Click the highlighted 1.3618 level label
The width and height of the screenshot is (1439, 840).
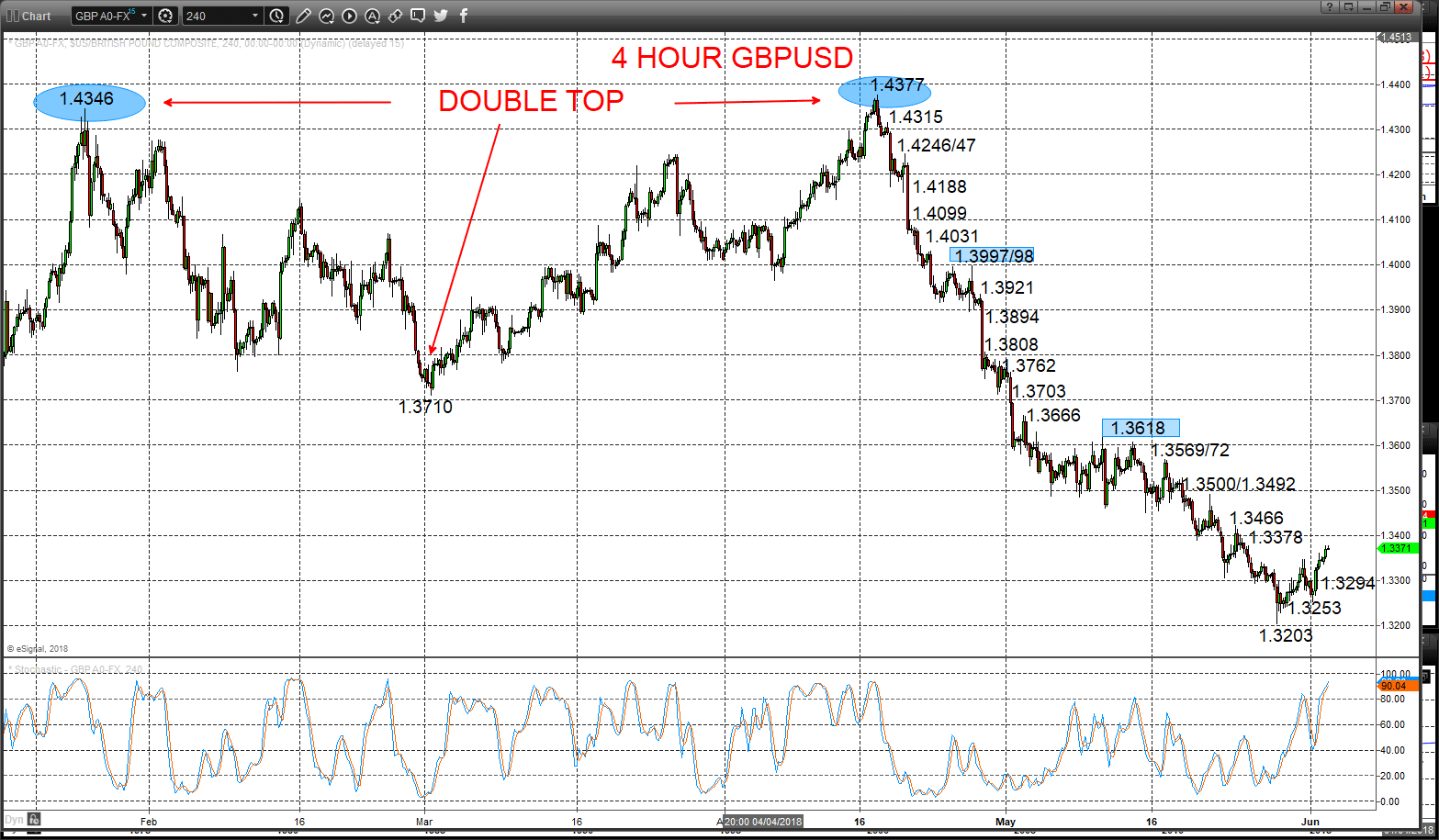point(1139,428)
